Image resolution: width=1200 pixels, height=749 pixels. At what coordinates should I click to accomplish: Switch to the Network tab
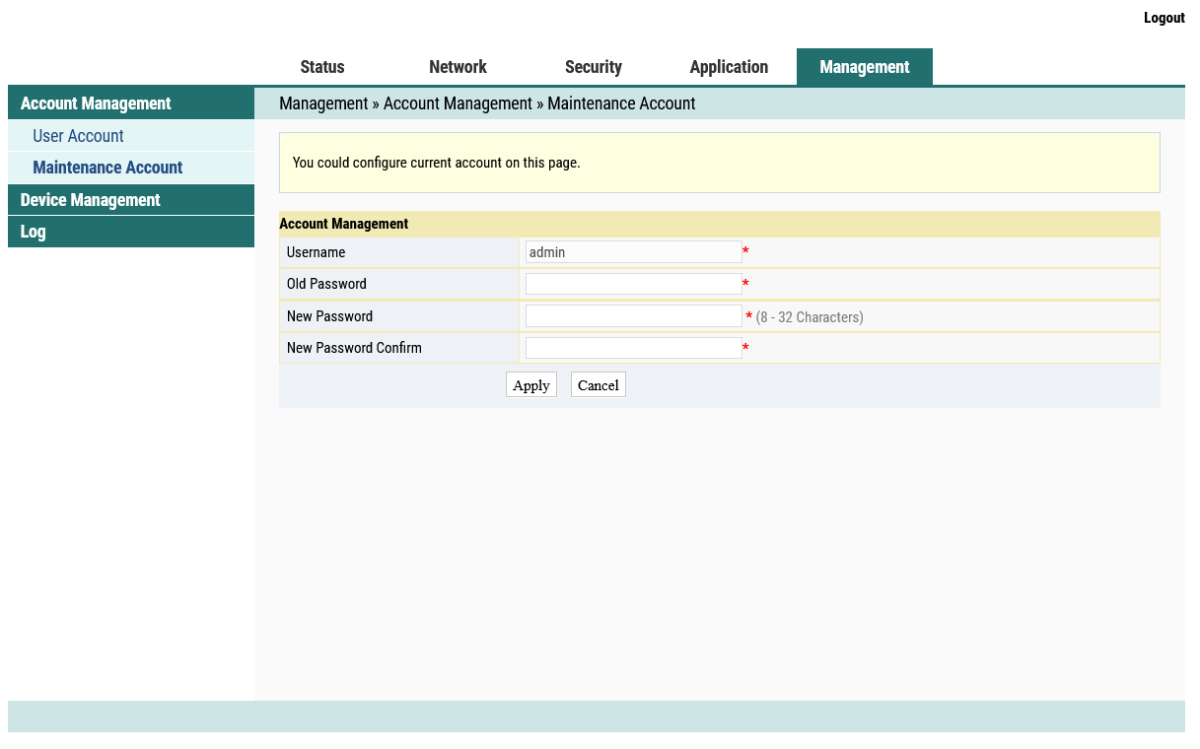pos(457,67)
